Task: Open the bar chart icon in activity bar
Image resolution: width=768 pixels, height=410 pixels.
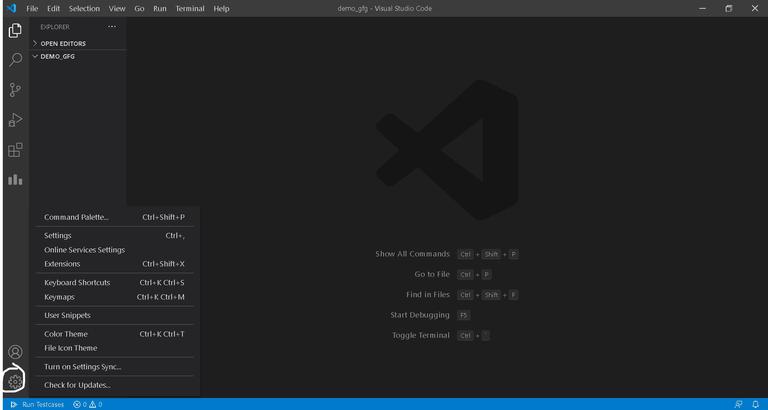Action: [x=15, y=179]
